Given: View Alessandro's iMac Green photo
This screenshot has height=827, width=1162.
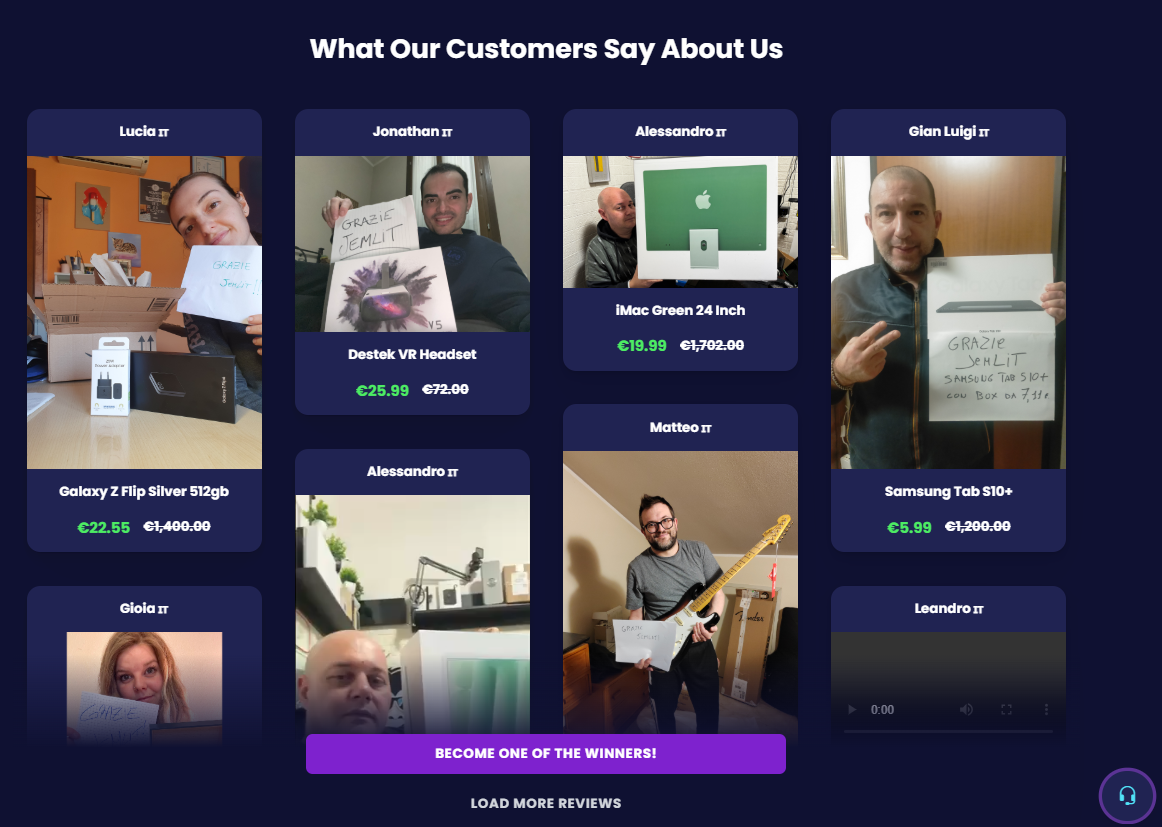Looking at the screenshot, I should point(680,222).
